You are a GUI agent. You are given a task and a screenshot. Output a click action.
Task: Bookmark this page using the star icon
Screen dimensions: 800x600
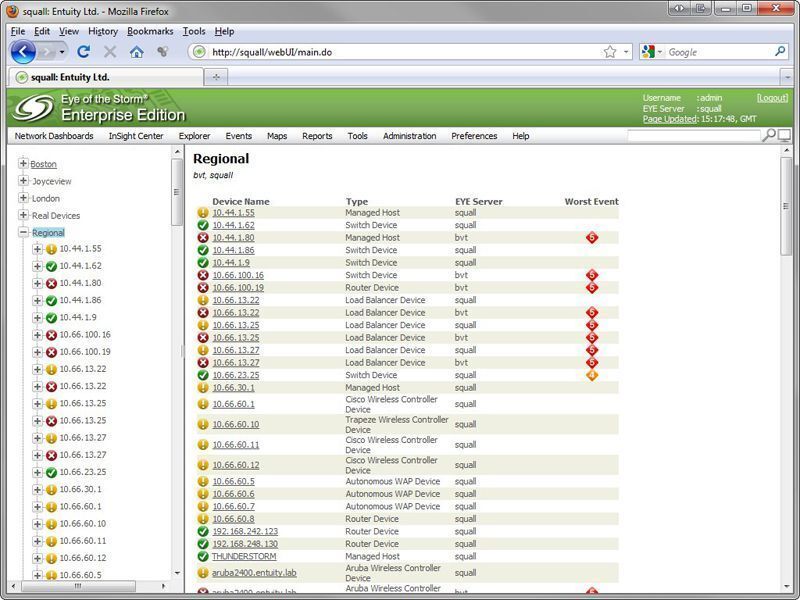609,52
